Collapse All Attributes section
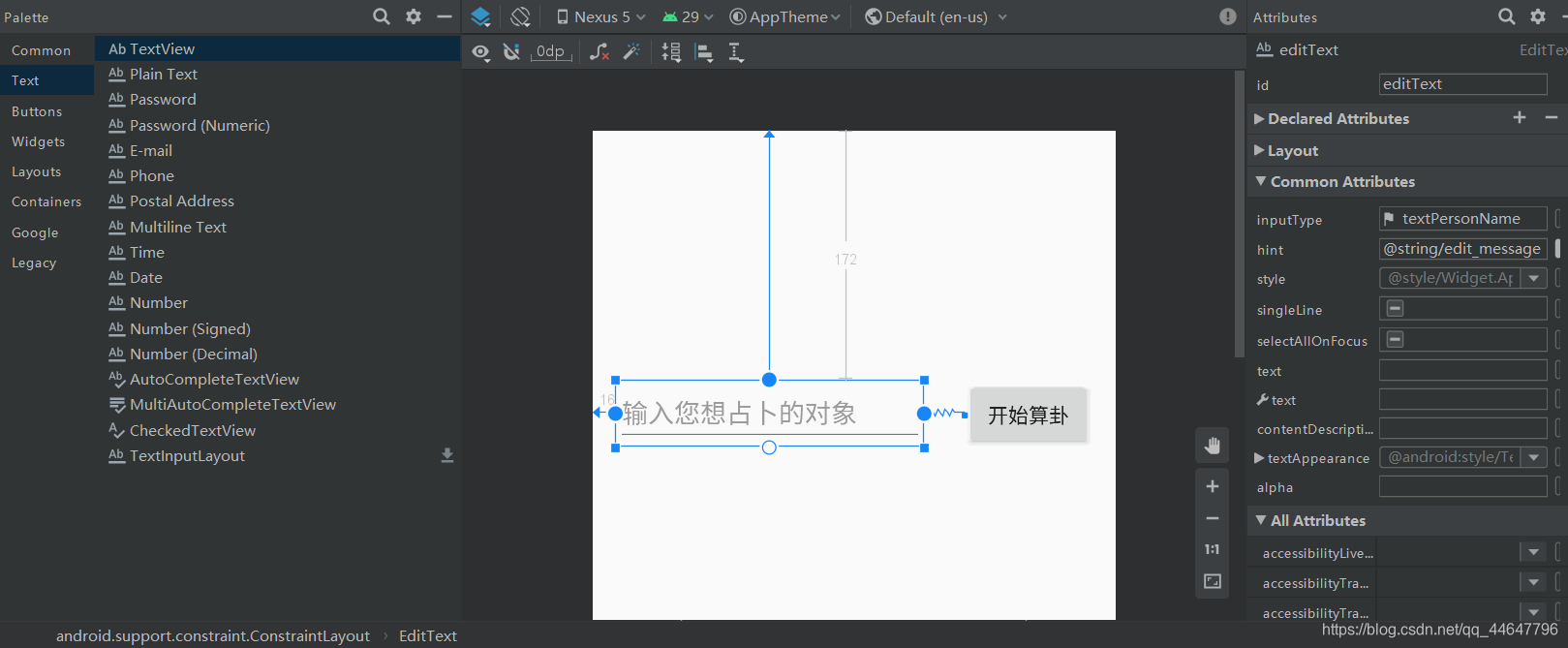Viewport: 1568px width, 648px height. click(x=1261, y=520)
